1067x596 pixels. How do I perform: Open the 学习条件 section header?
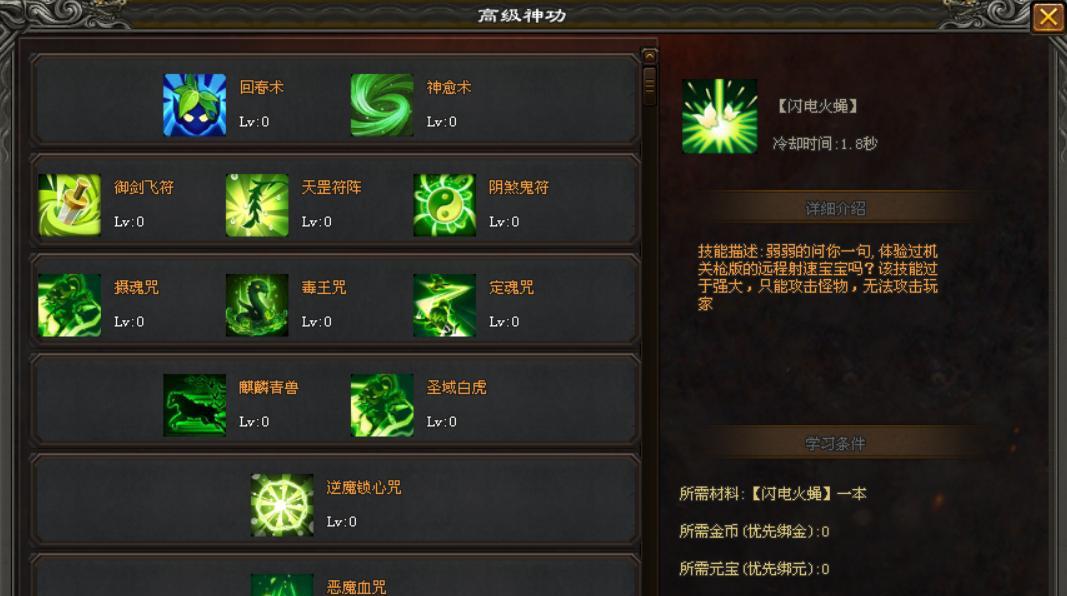tap(836, 444)
